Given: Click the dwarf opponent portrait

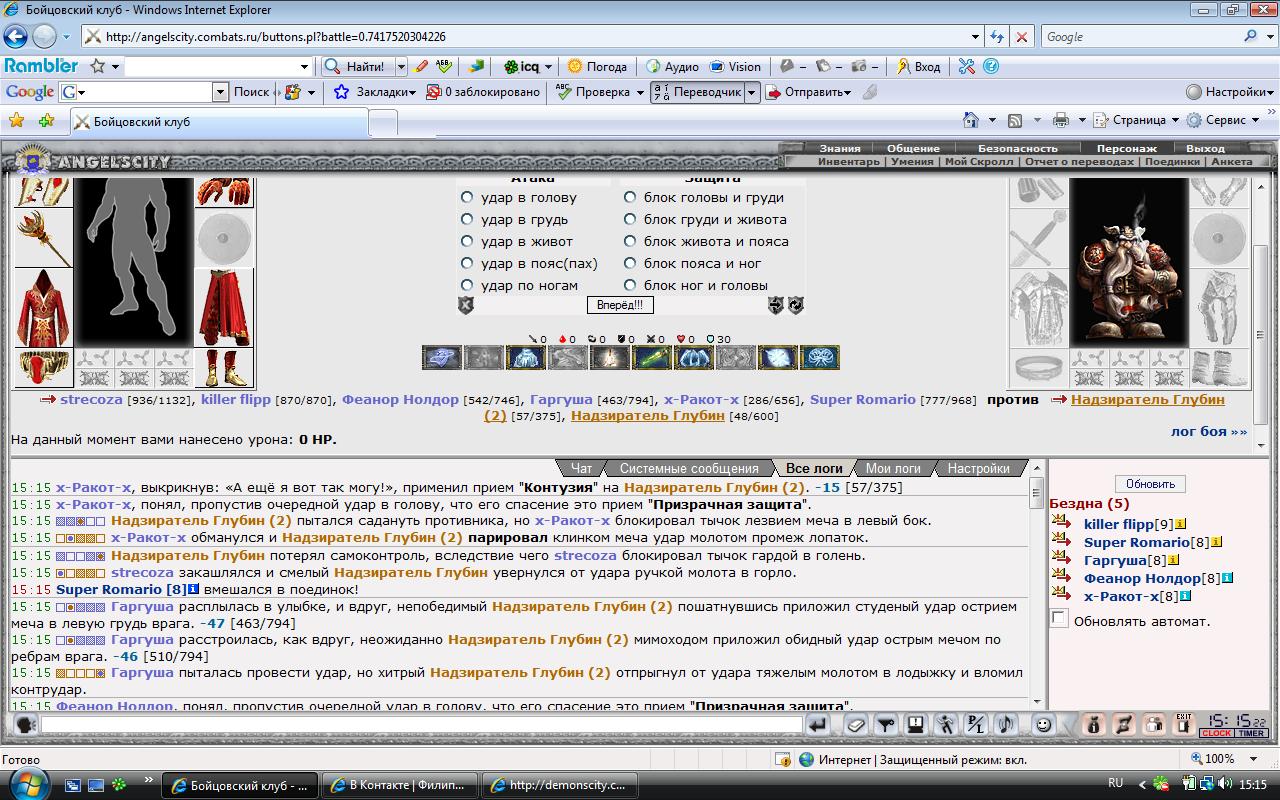Looking at the screenshot, I should [x=1128, y=262].
